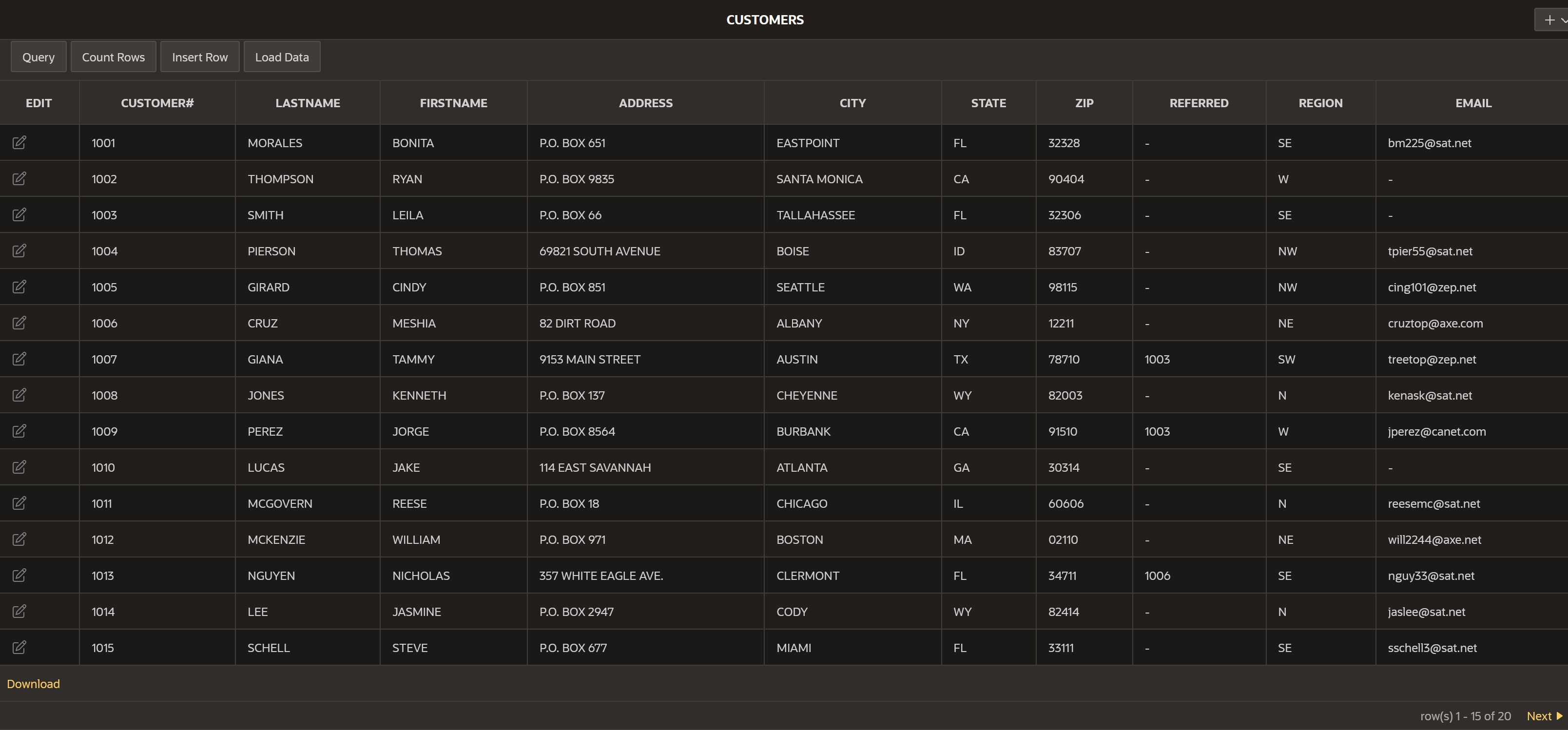Click the Load Data button
Viewport: 1568px width, 730px height.
coord(282,57)
